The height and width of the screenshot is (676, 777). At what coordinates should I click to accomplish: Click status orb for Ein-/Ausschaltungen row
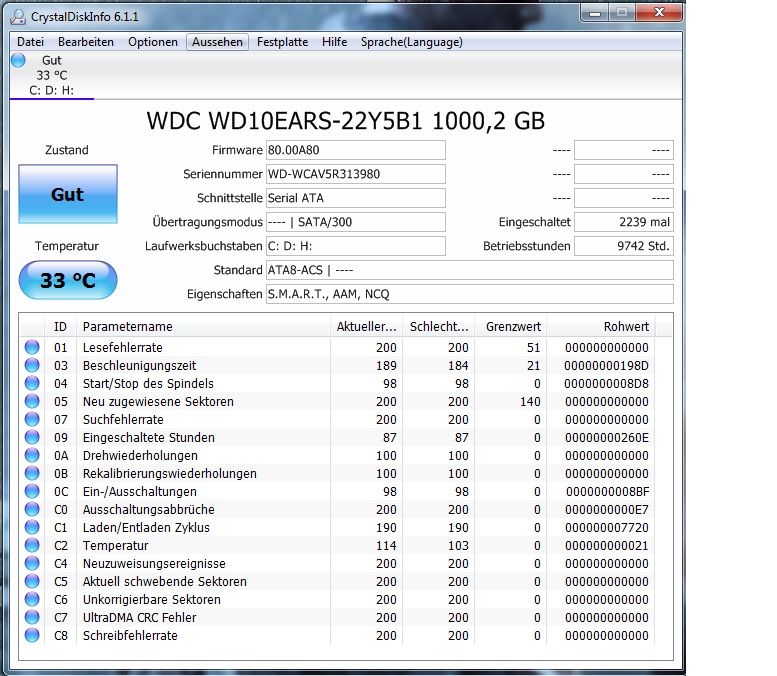(x=32, y=491)
